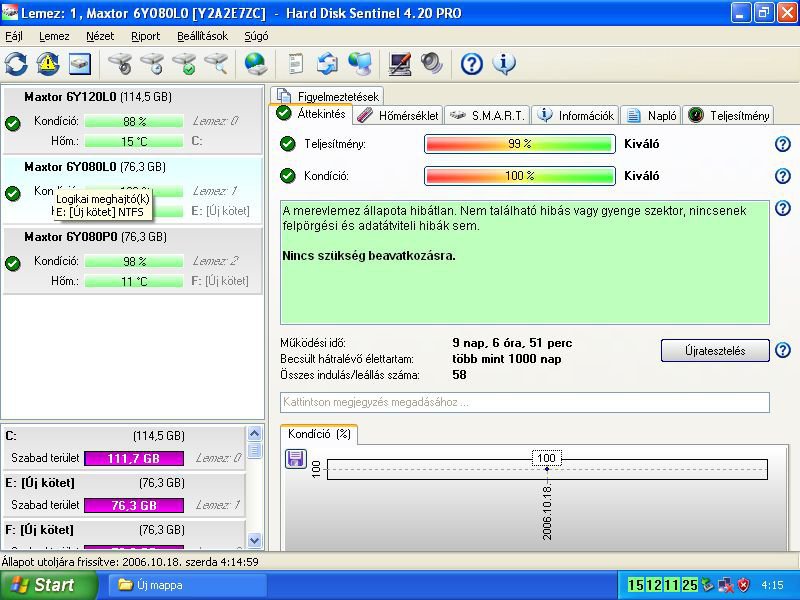Click the red shield security tray icon
This screenshot has height=600, width=800.
coord(744,585)
